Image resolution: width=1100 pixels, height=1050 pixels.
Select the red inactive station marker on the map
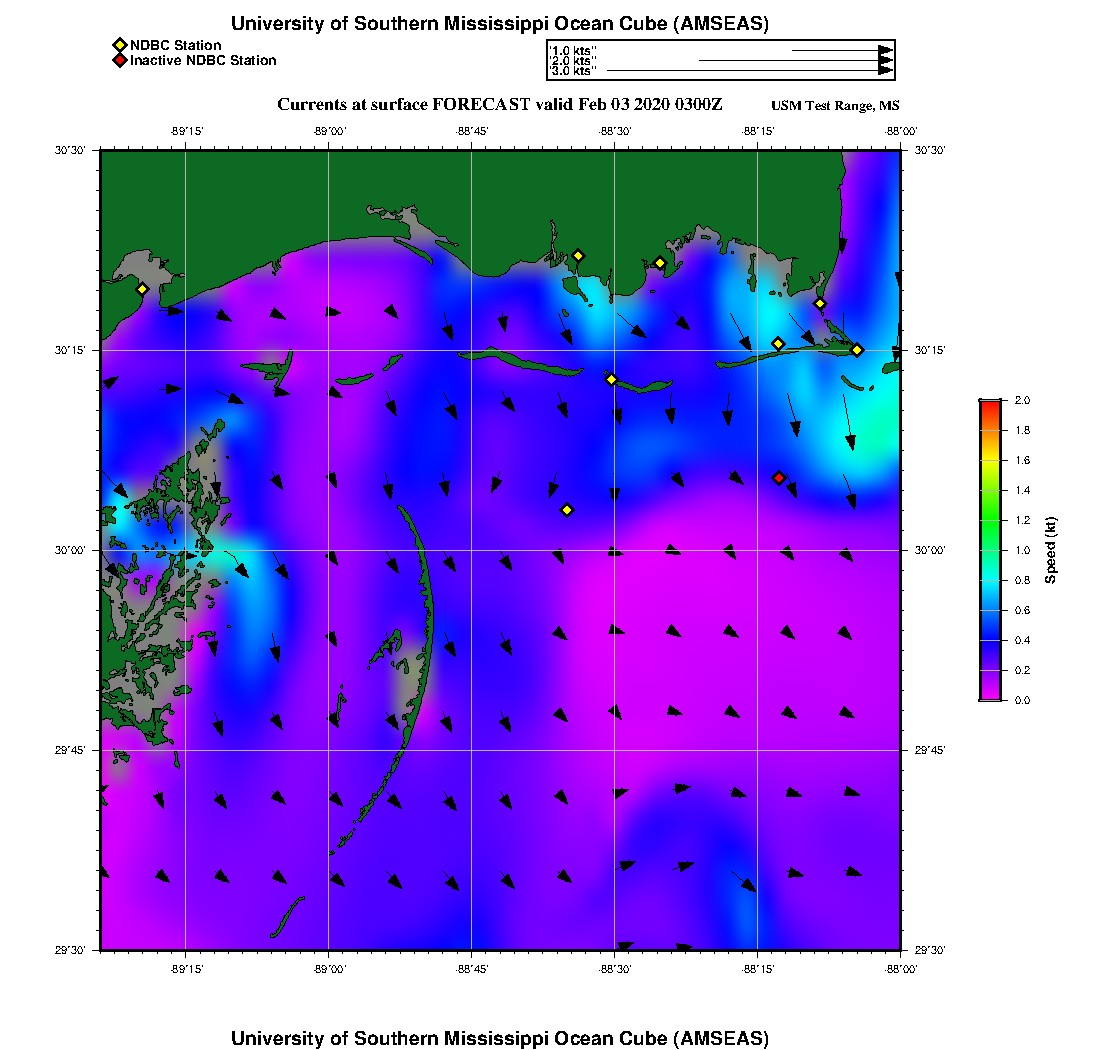click(x=779, y=478)
